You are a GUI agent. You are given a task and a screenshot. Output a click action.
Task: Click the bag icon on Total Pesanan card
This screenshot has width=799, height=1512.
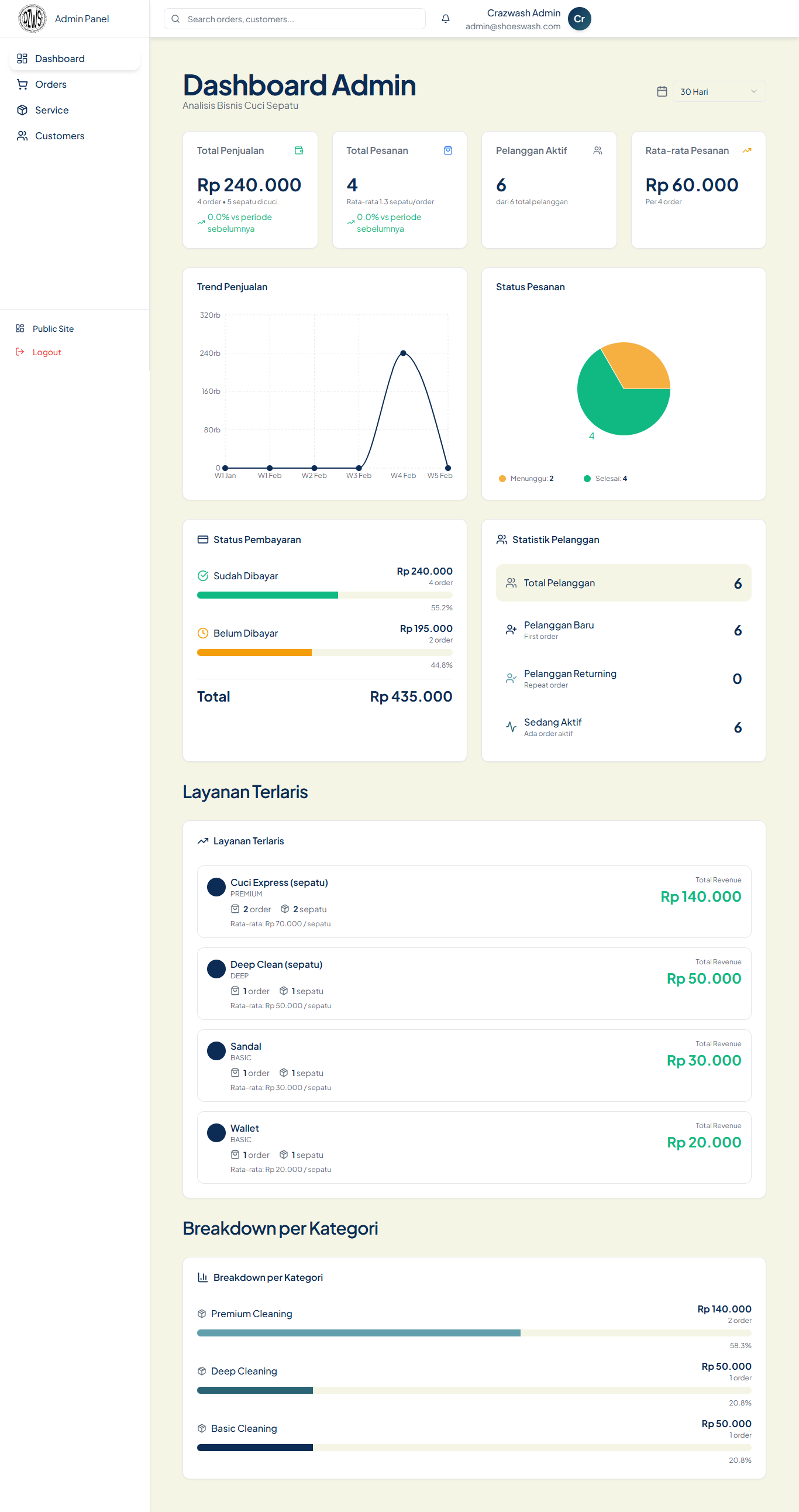click(448, 150)
